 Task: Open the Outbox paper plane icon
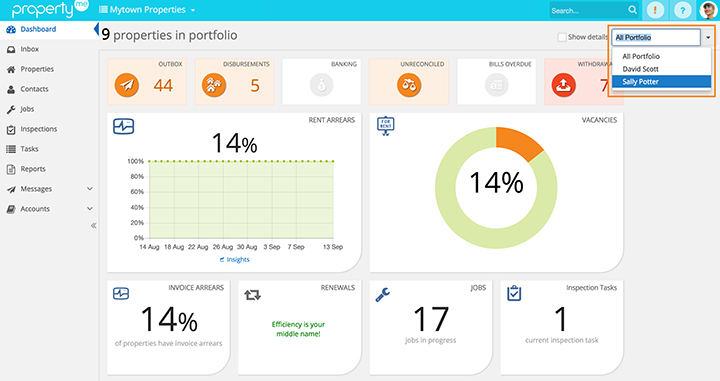click(127, 85)
